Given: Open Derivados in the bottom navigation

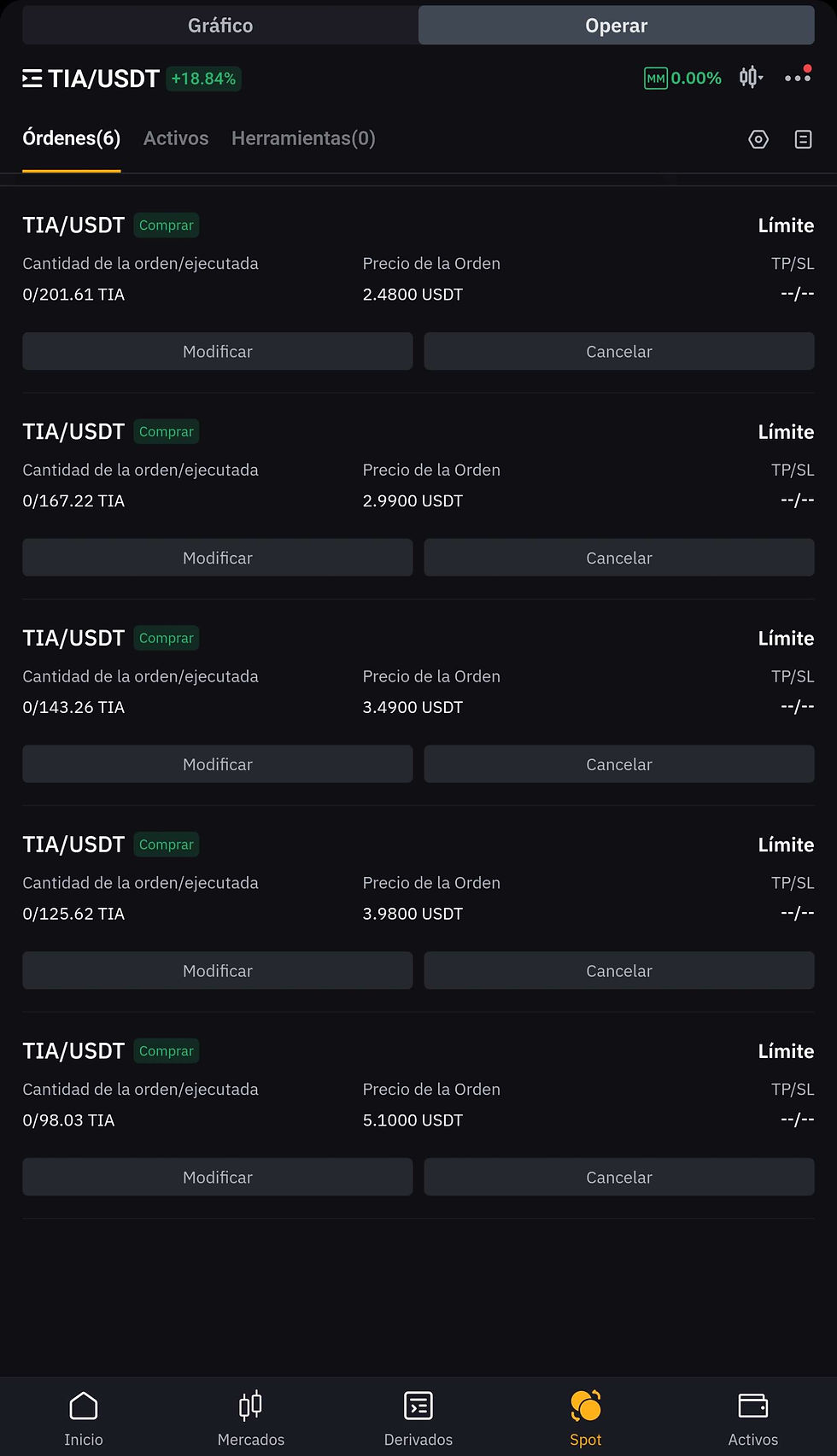Looking at the screenshot, I should pyautogui.click(x=418, y=1418).
